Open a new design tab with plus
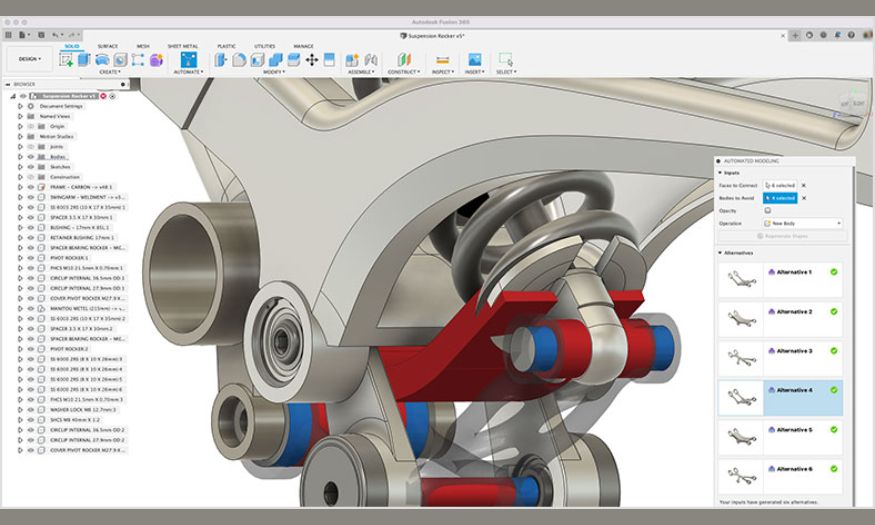This screenshot has width=875, height=525. tap(795, 35)
